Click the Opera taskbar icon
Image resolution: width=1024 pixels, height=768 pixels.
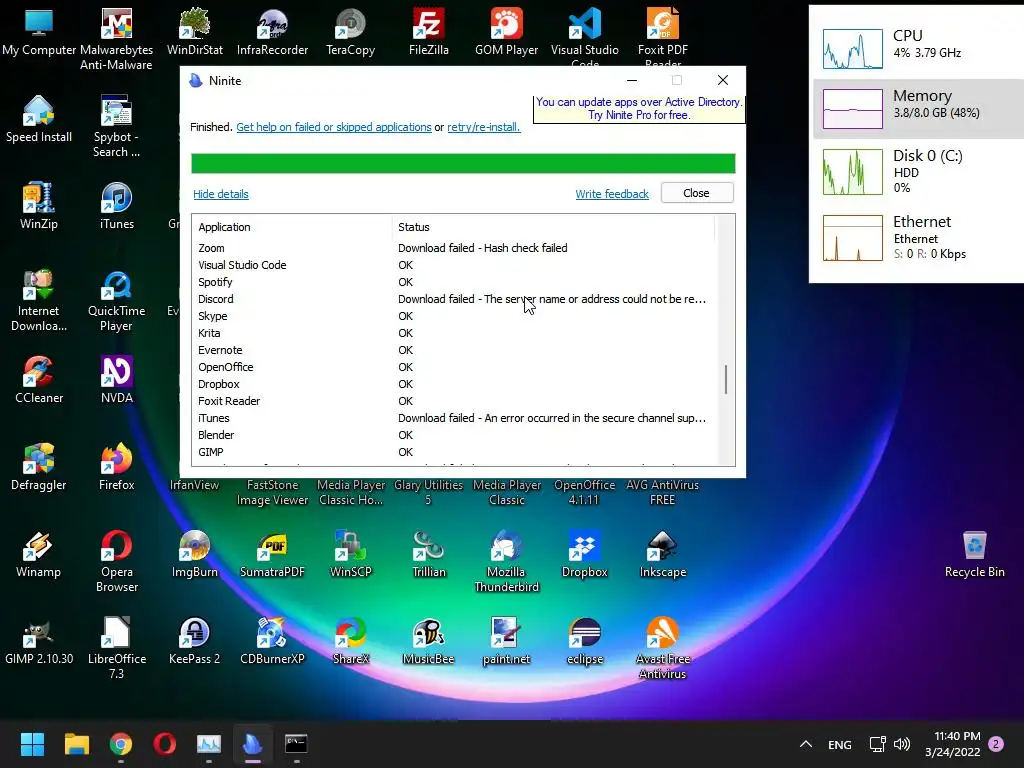[x=165, y=744]
